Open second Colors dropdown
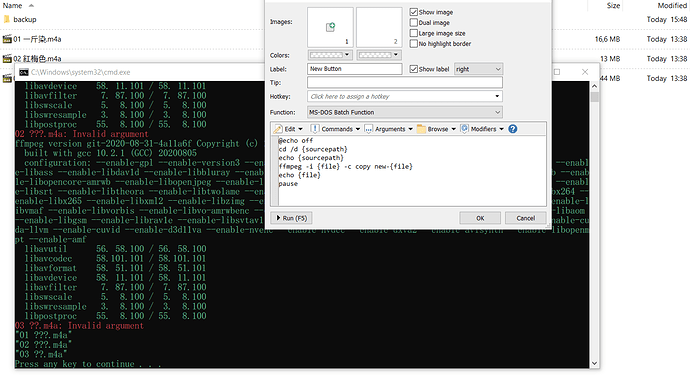 [379, 55]
